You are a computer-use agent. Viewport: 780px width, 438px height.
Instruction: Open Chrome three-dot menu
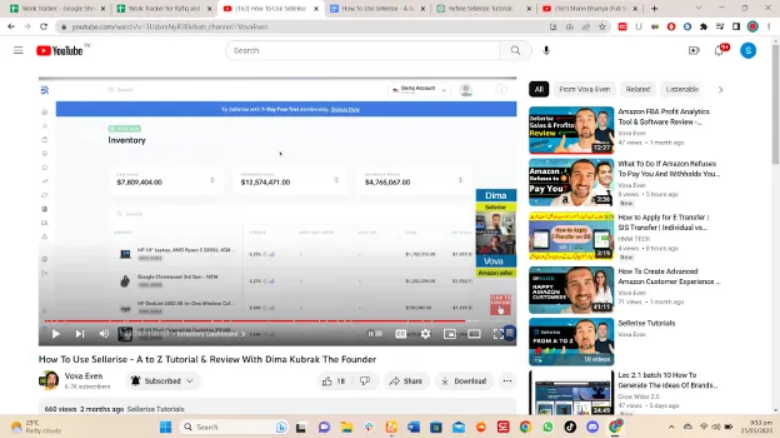769,26
